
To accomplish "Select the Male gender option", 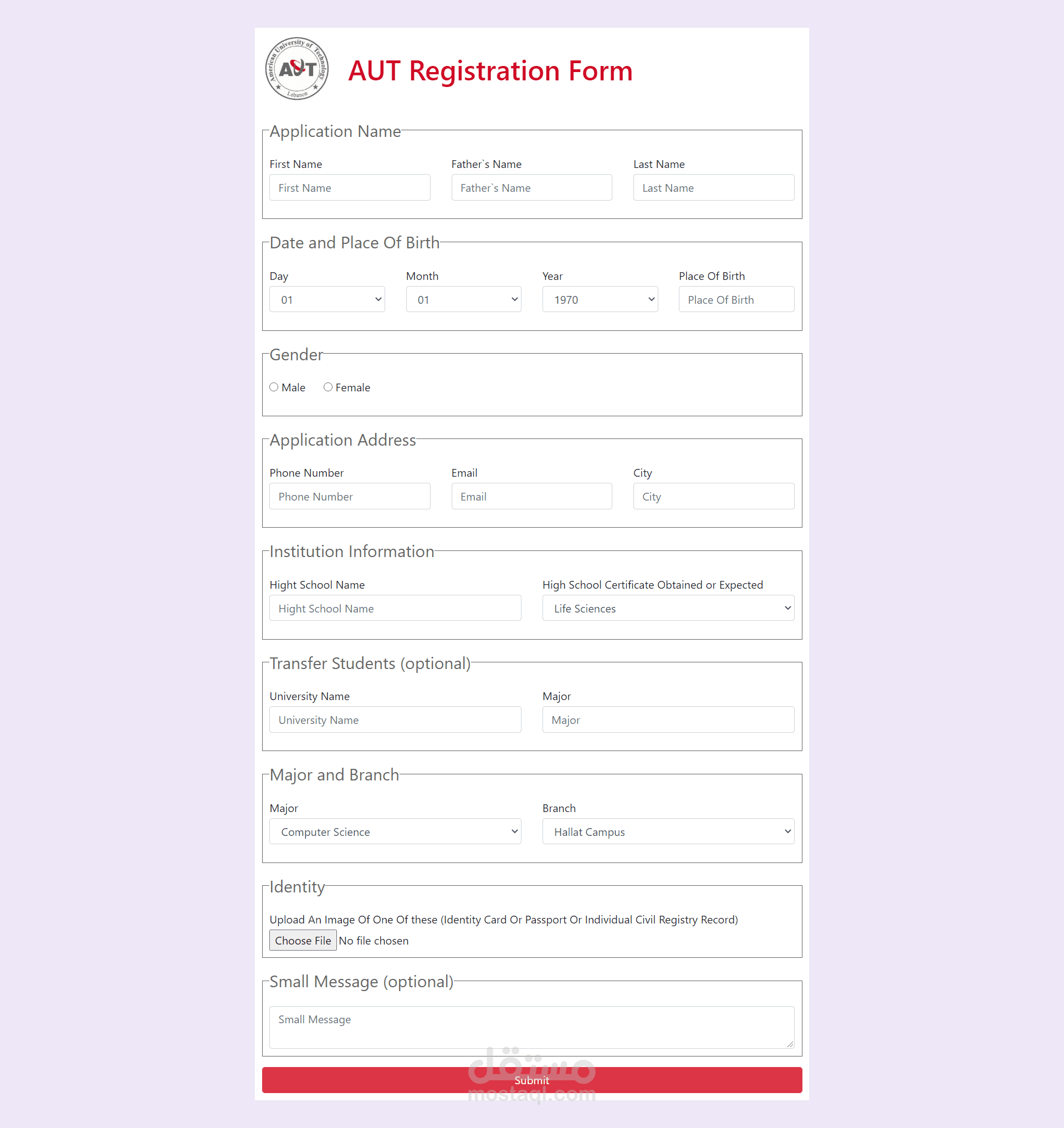I will [274, 386].
